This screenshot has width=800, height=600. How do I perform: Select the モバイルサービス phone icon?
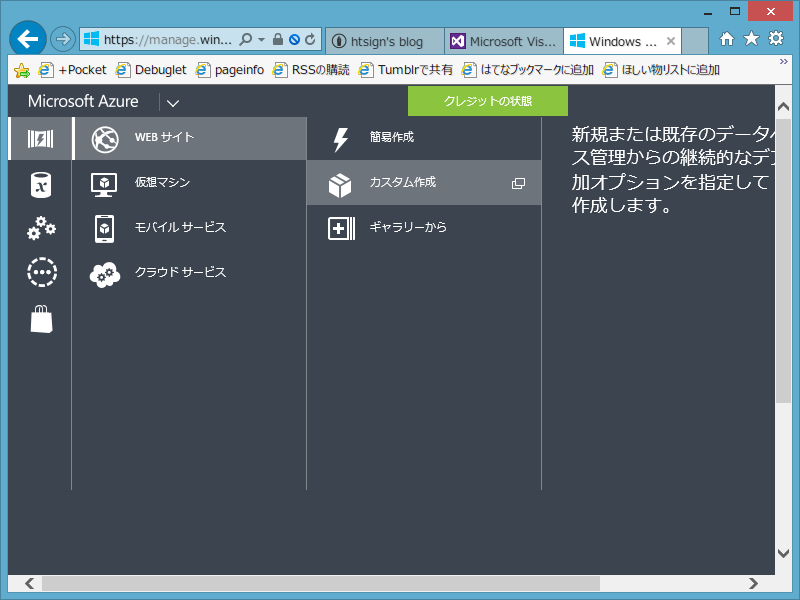pos(104,227)
